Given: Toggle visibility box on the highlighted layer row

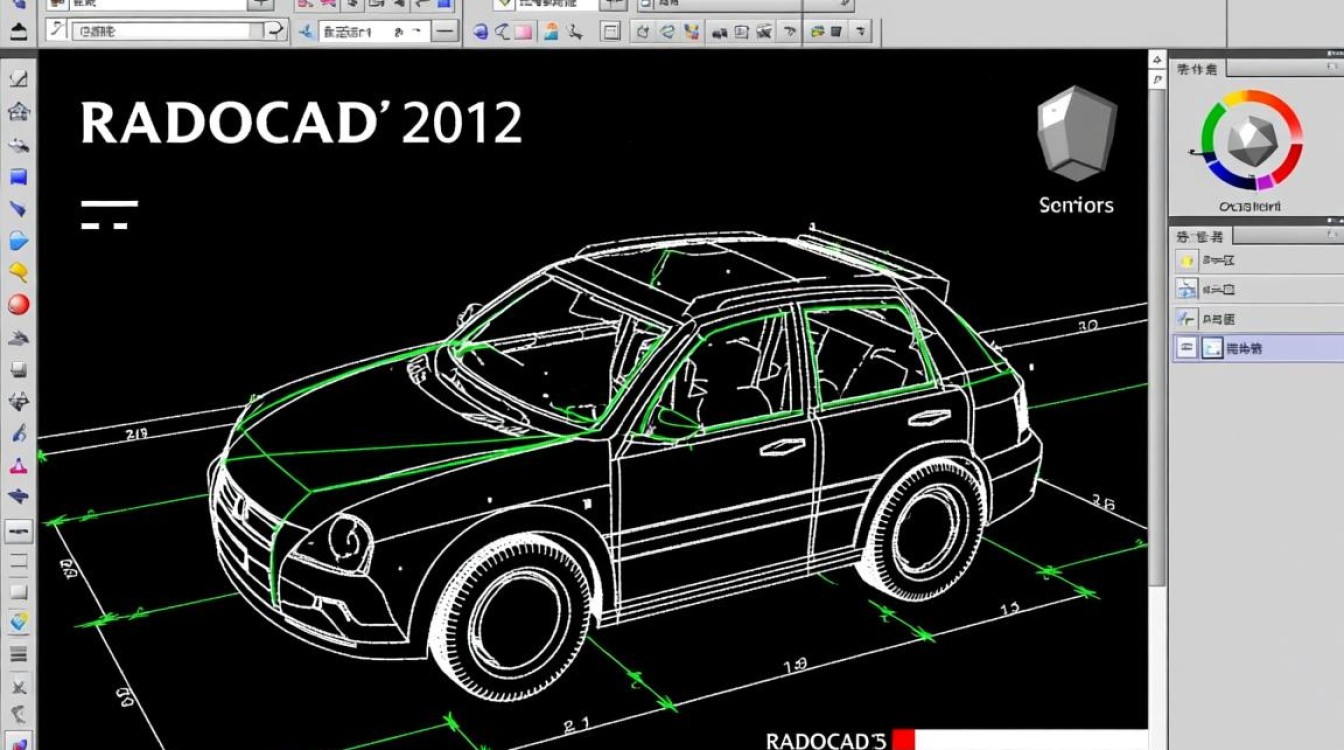Looking at the screenshot, I should (1187, 348).
